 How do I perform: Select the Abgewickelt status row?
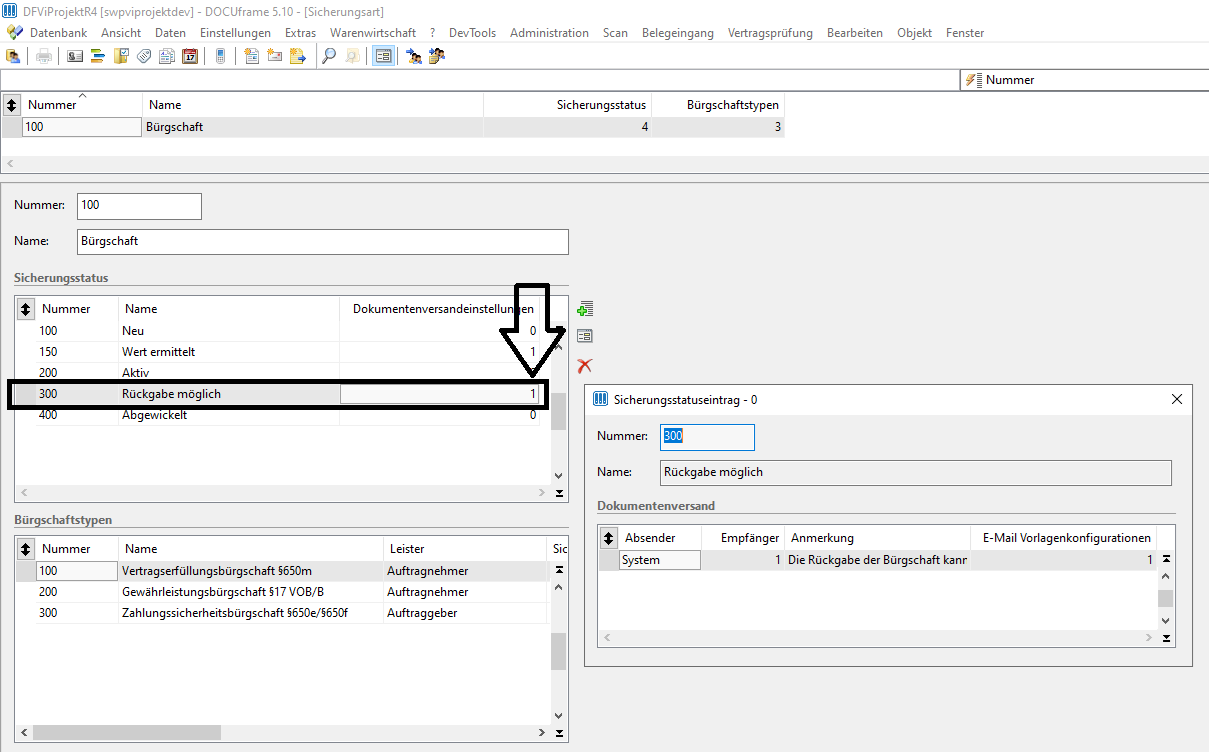point(278,415)
